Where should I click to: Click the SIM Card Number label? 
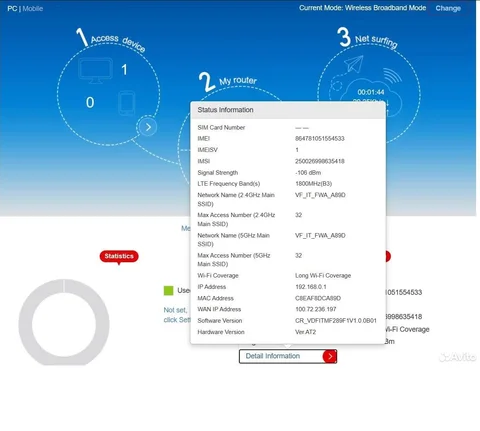click(x=221, y=128)
